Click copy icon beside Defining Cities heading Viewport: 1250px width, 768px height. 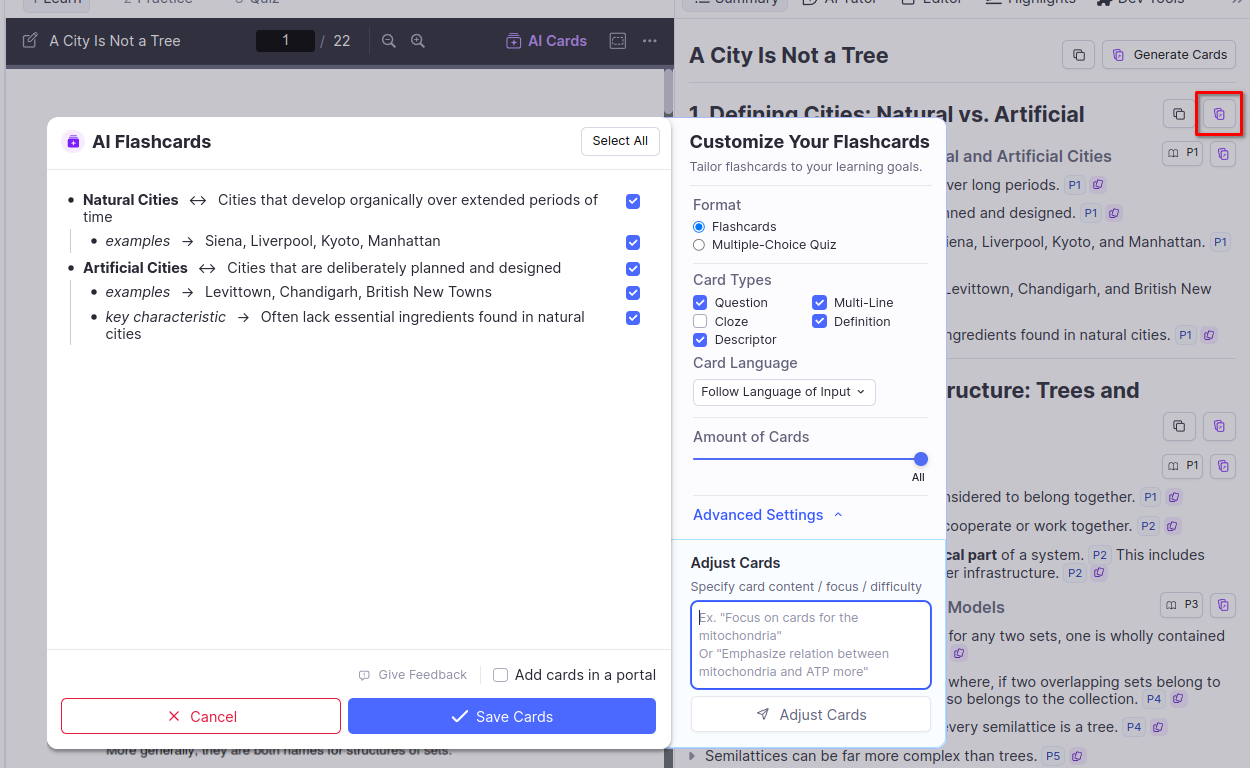click(1179, 114)
